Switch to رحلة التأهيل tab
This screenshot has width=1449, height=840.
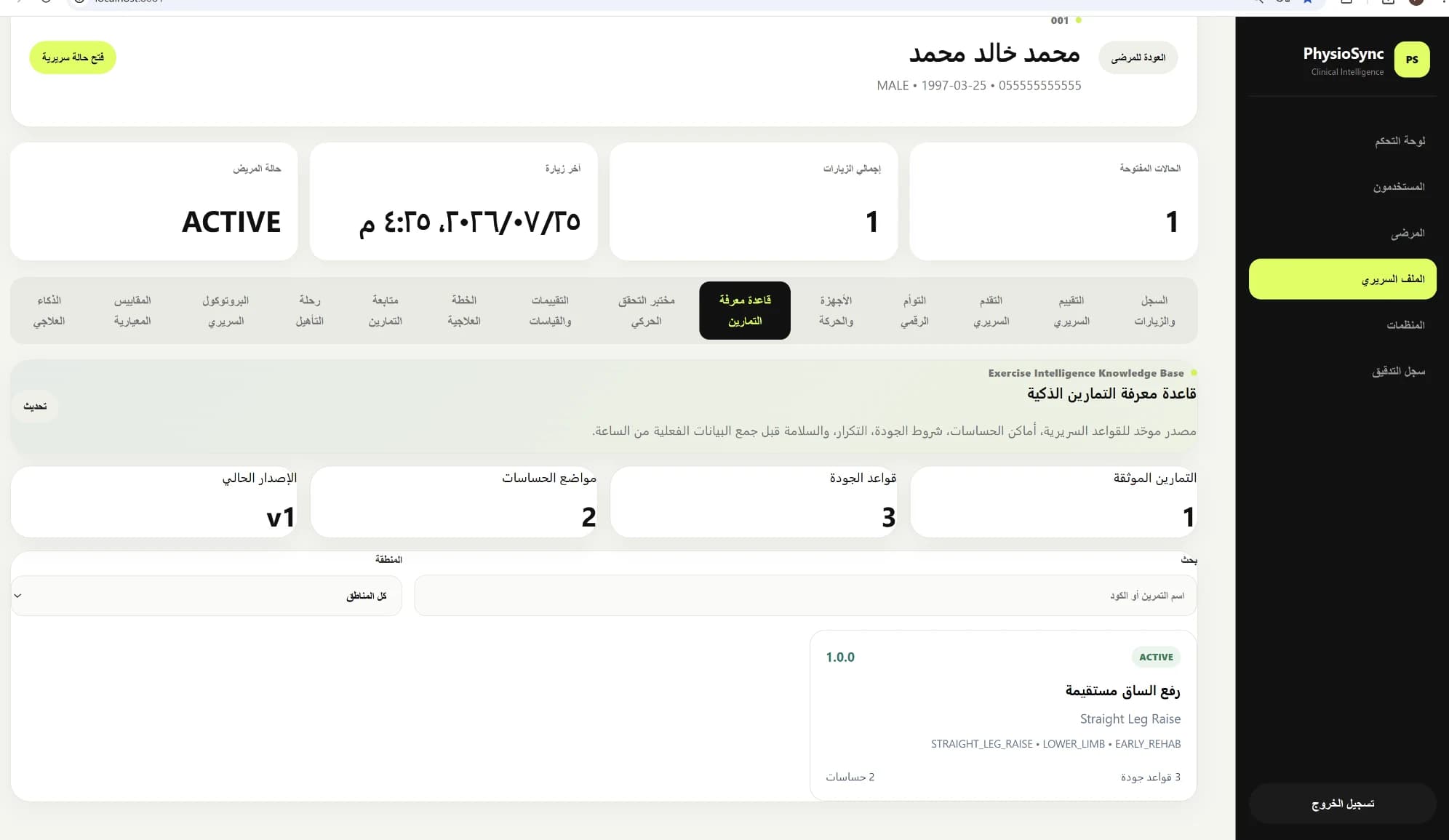(309, 311)
